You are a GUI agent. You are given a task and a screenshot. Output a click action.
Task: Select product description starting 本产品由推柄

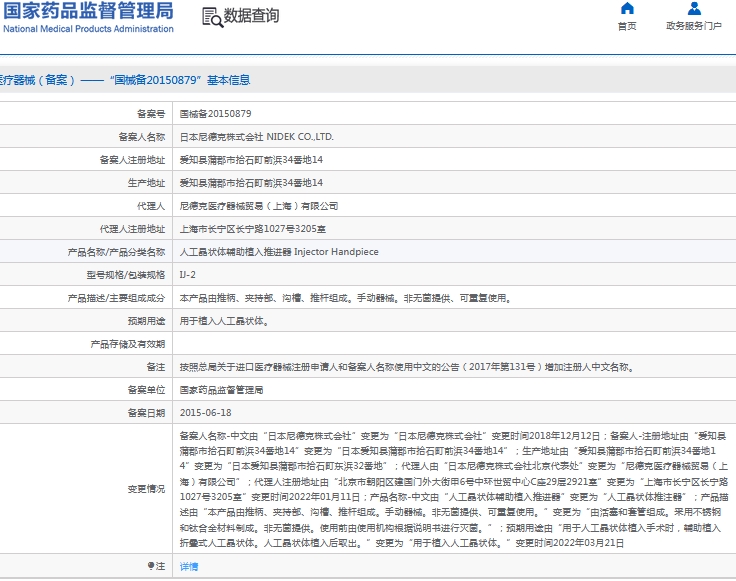345,298
